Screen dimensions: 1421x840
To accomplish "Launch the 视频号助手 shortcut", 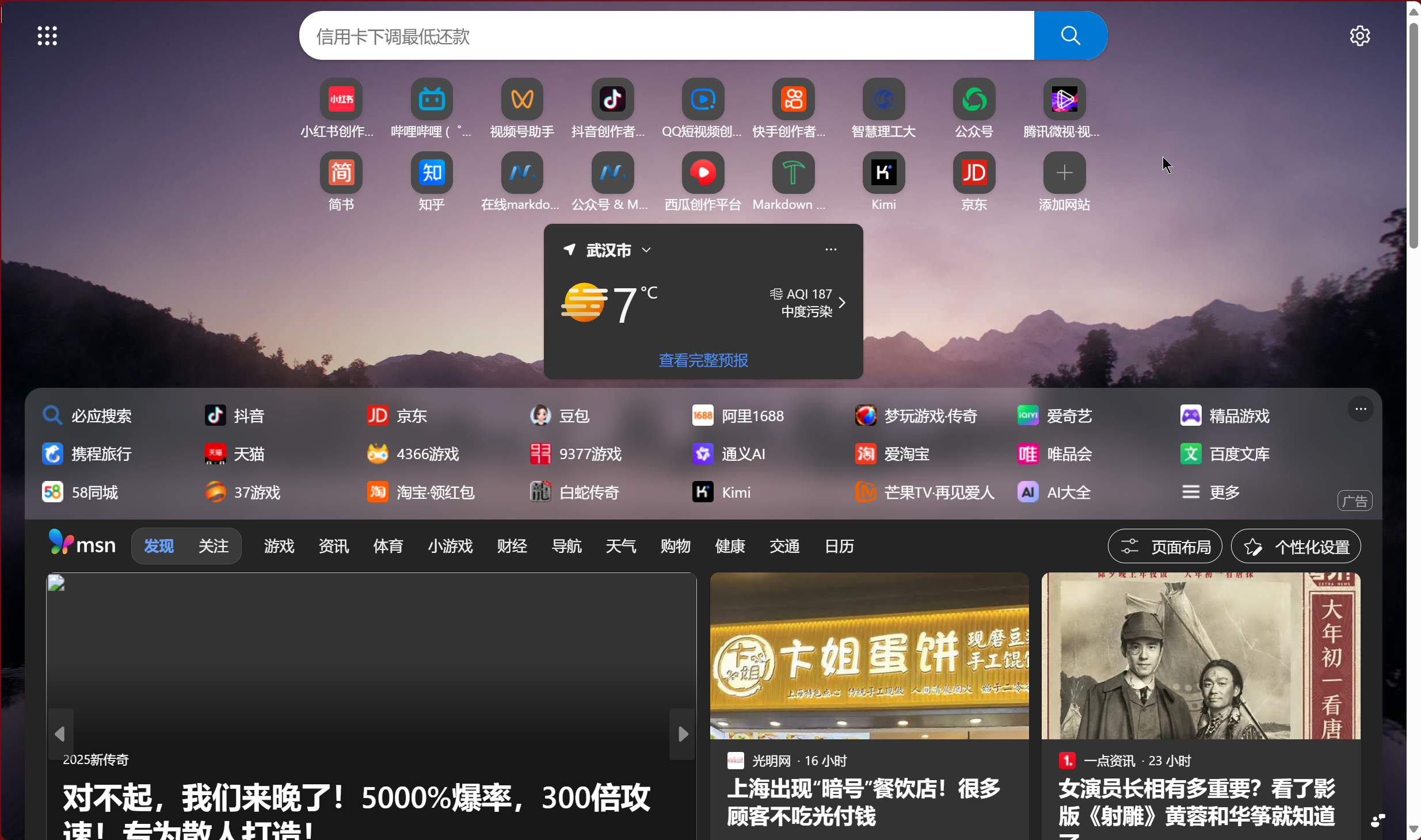I will (522, 99).
